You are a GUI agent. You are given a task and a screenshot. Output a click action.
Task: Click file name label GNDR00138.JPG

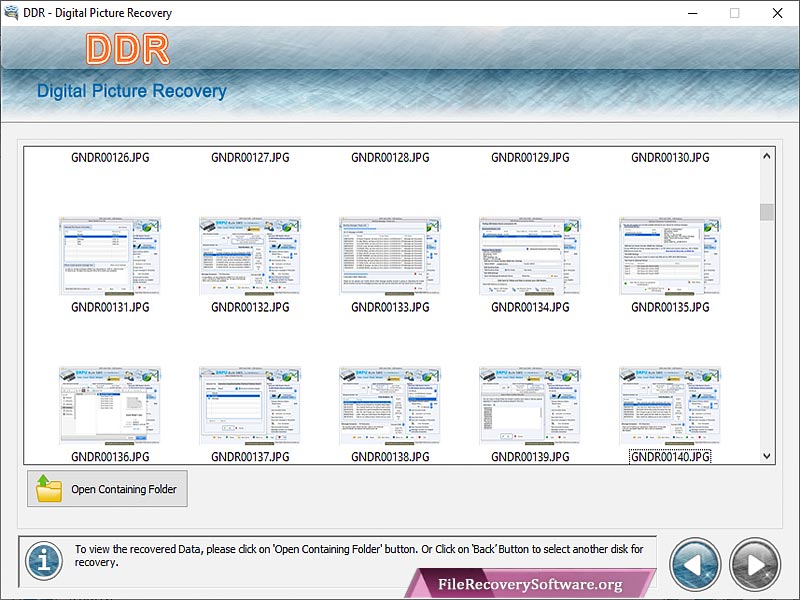[390, 457]
